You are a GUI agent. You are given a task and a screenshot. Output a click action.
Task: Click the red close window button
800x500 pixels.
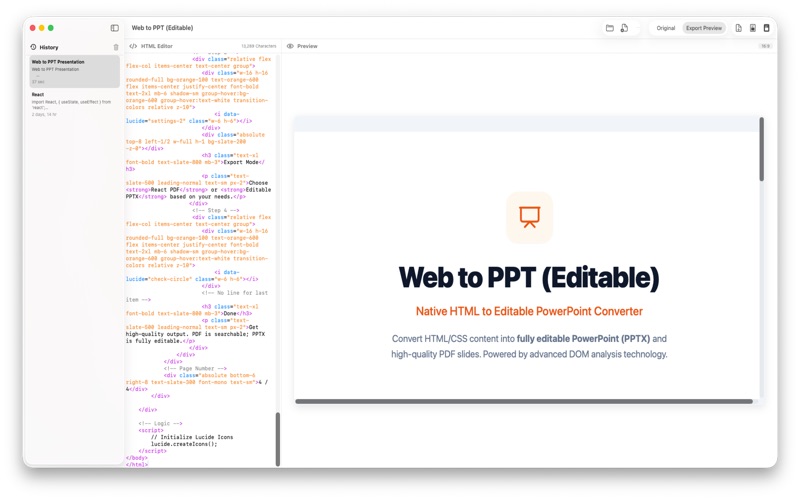point(32,28)
